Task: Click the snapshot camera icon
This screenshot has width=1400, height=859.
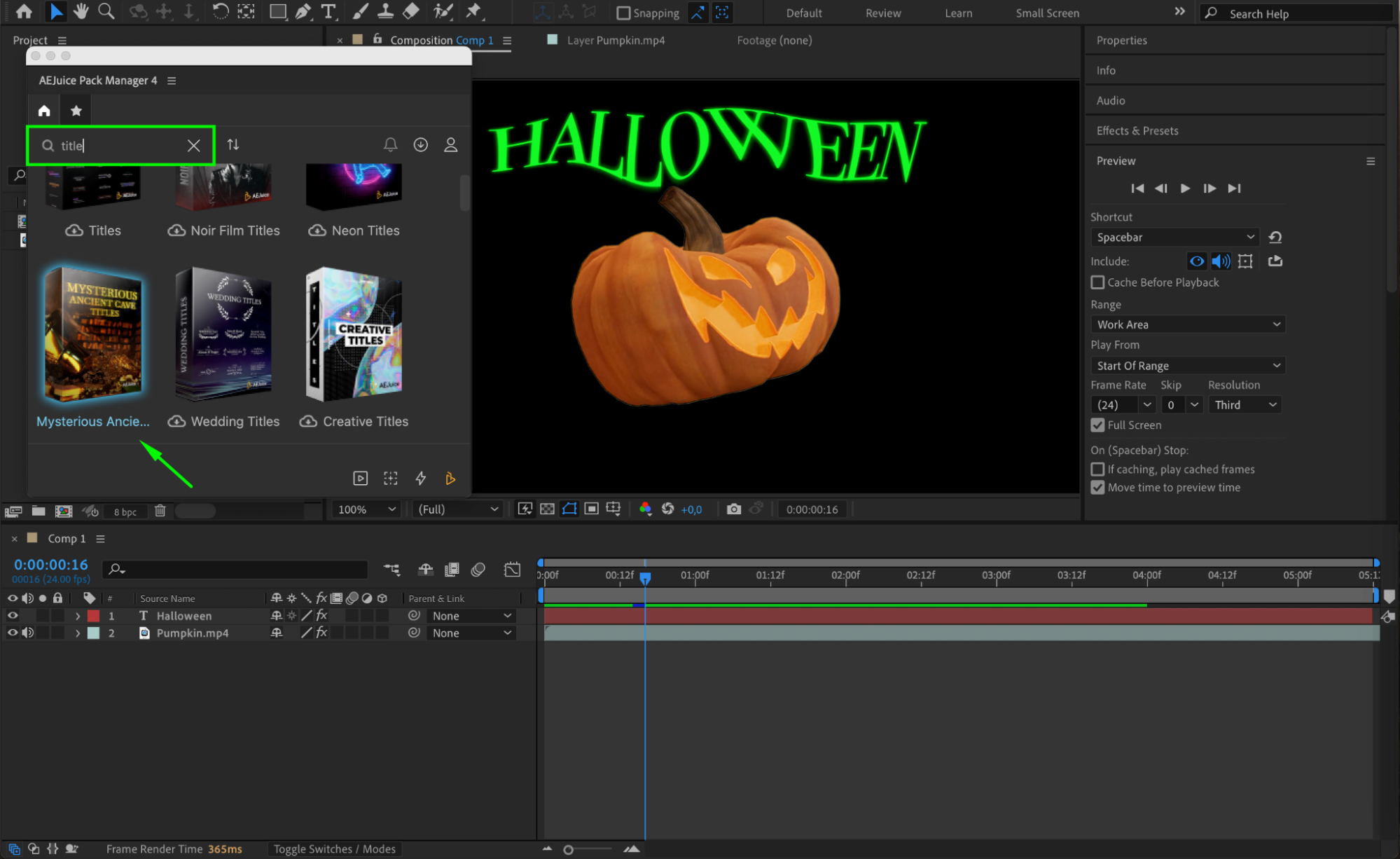Action: point(733,509)
